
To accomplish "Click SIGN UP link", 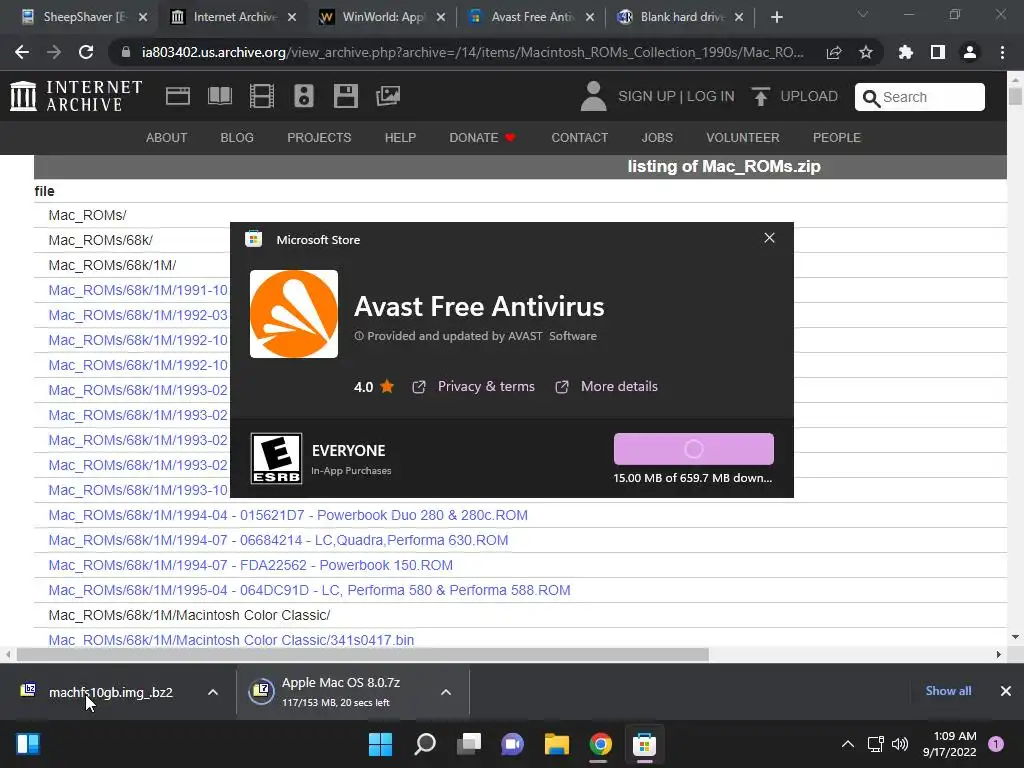I will coord(647,97).
